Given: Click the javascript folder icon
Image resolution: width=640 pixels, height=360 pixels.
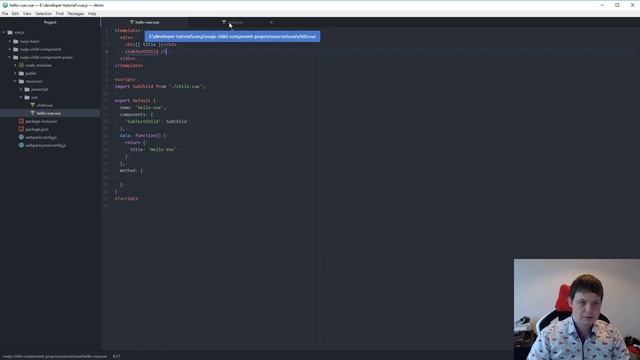Looking at the screenshot, I should tap(27, 89).
